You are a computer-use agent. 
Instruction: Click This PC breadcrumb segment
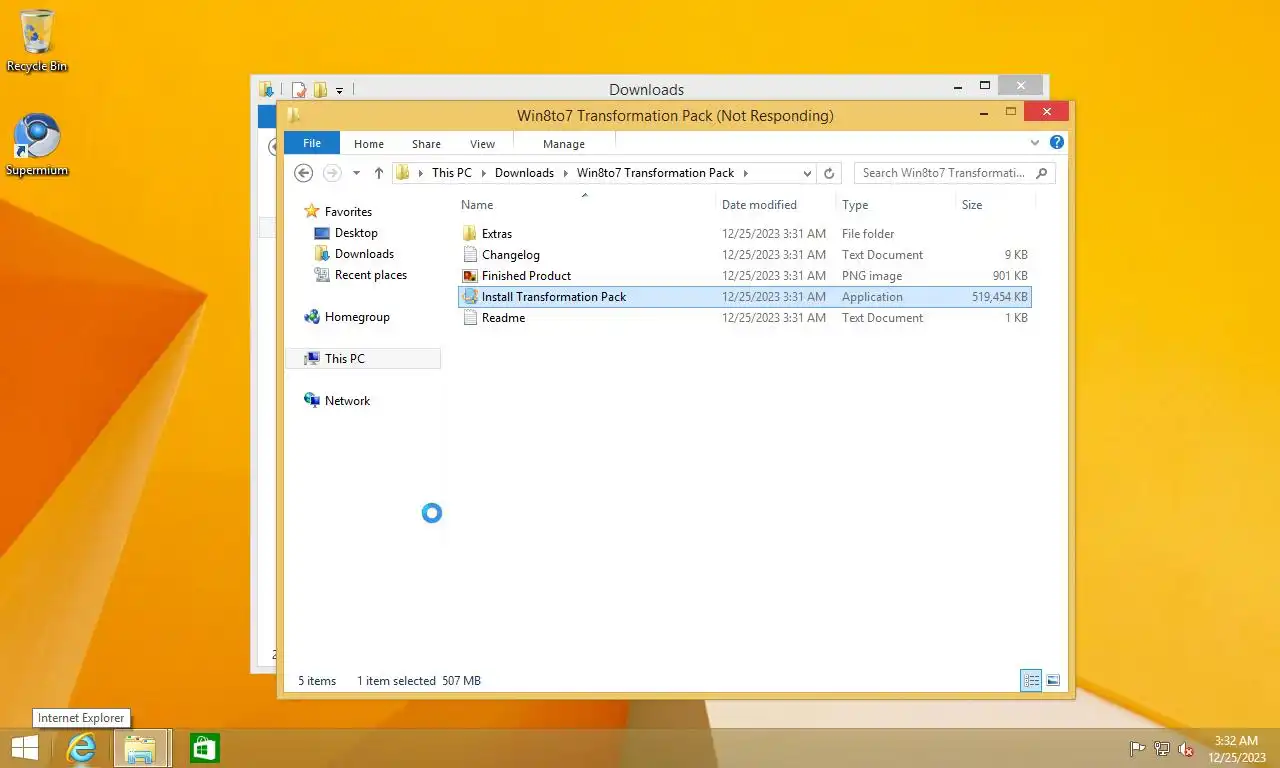[452, 173]
